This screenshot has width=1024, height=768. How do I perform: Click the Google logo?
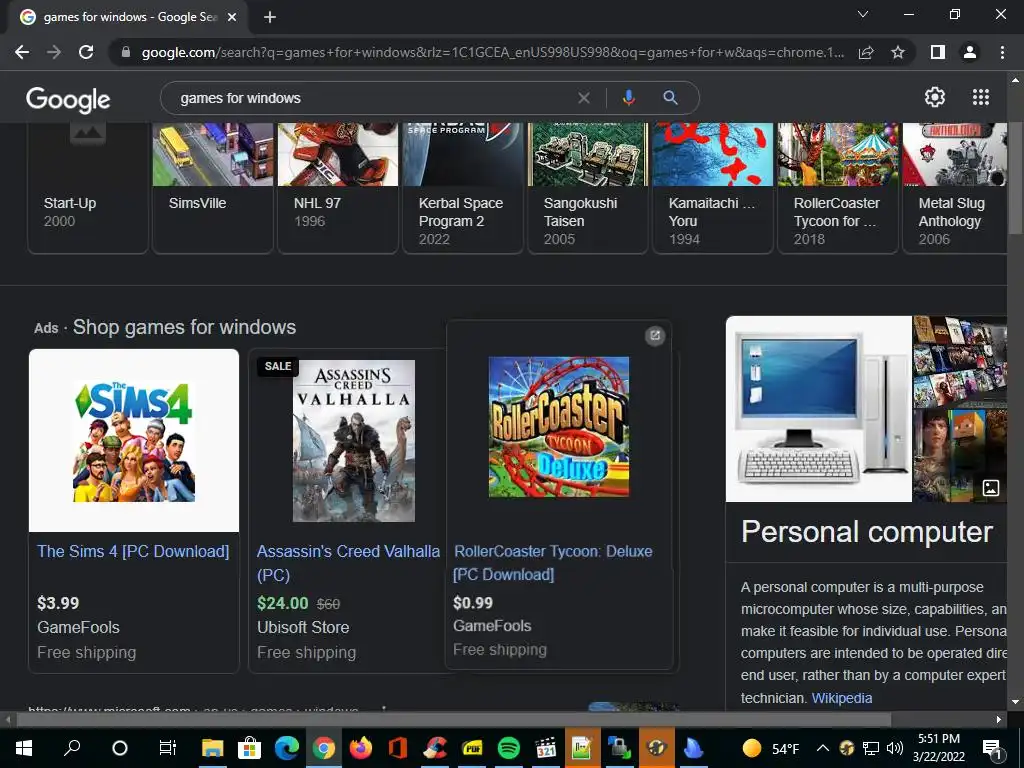[x=68, y=99]
